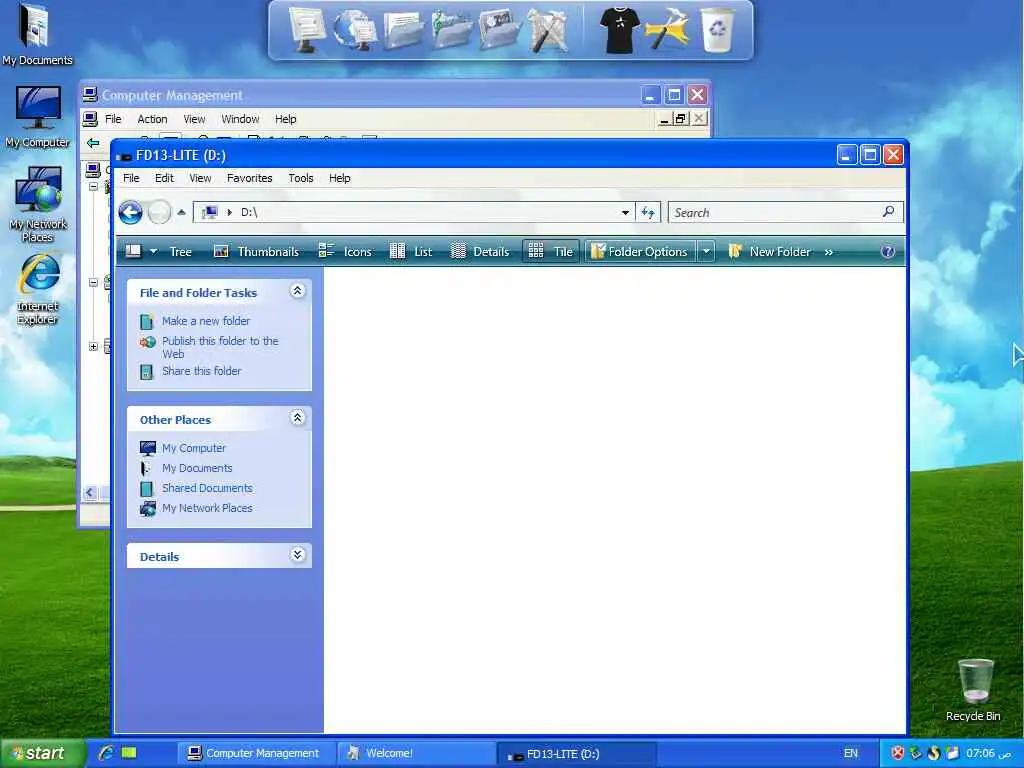Go back with the blue Back arrow
Viewport: 1024px width, 768px height.
tap(131, 212)
